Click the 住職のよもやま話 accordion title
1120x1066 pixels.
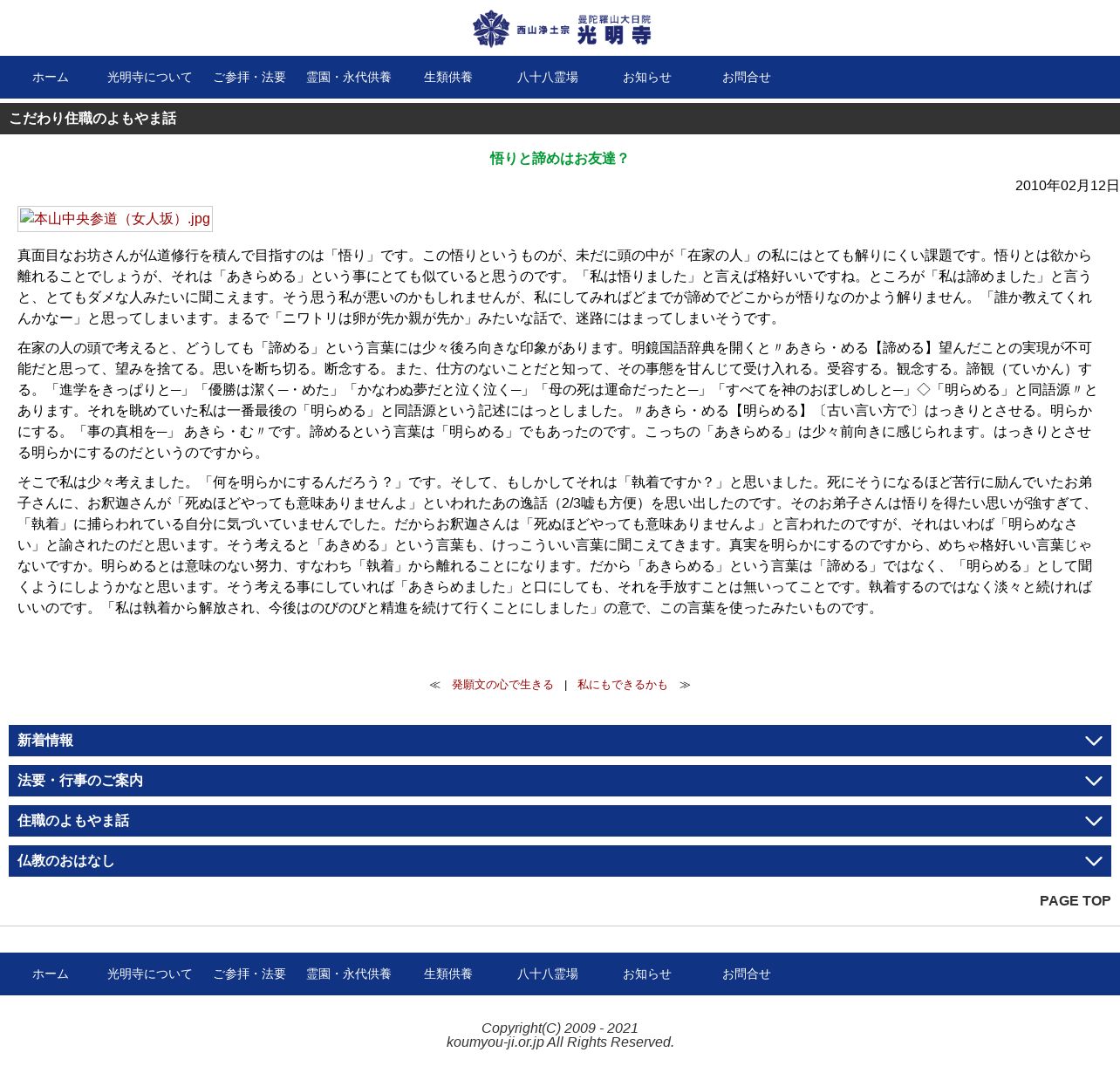73,821
